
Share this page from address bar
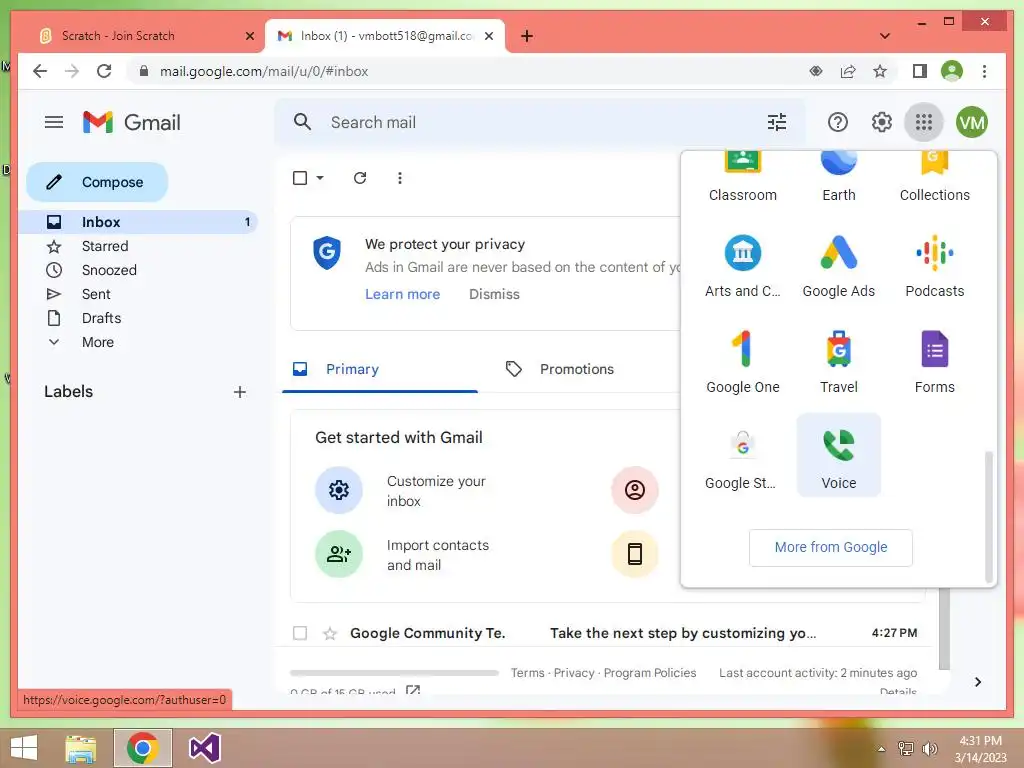point(848,71)
